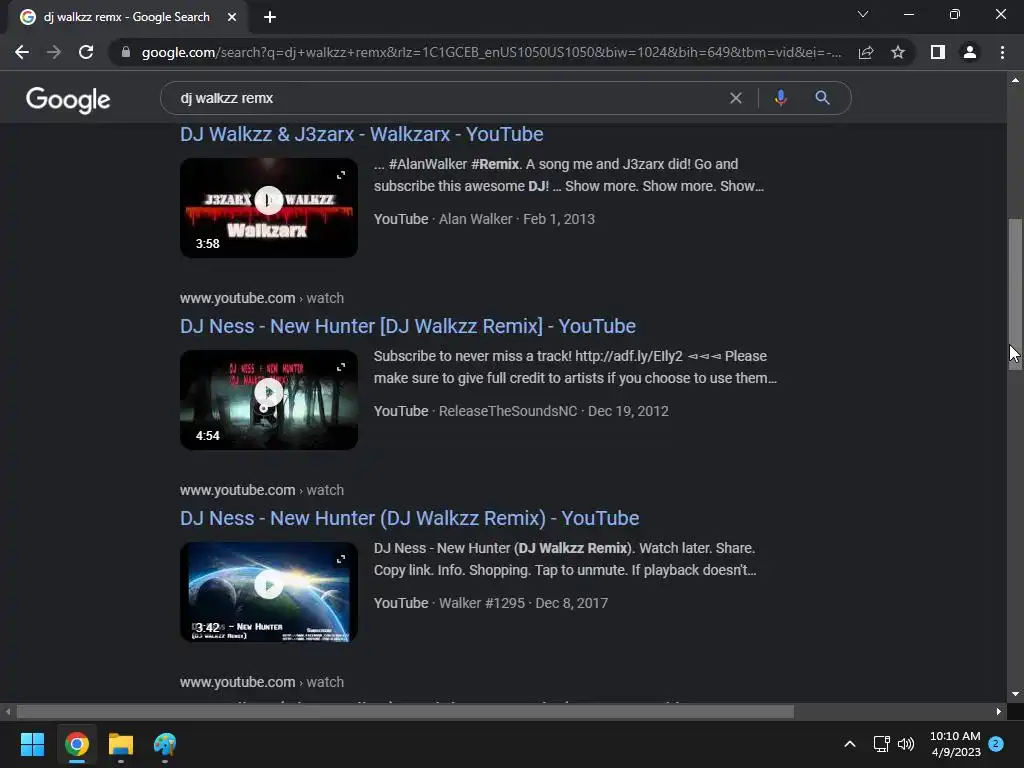
Task: Click 'Walker #1295' uploader text
Action: (482, 603)
